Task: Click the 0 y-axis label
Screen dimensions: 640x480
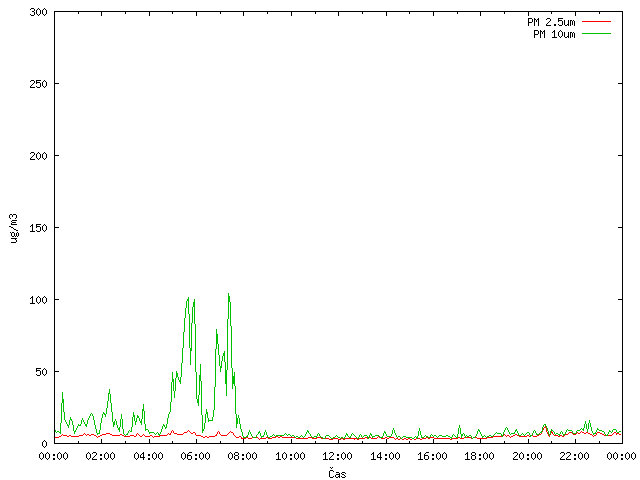Action: [44, 444]
